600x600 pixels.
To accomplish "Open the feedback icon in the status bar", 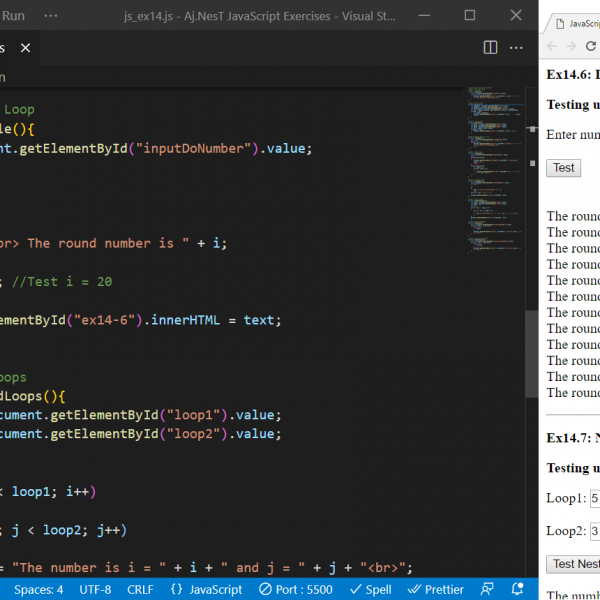I will (488, 589).
